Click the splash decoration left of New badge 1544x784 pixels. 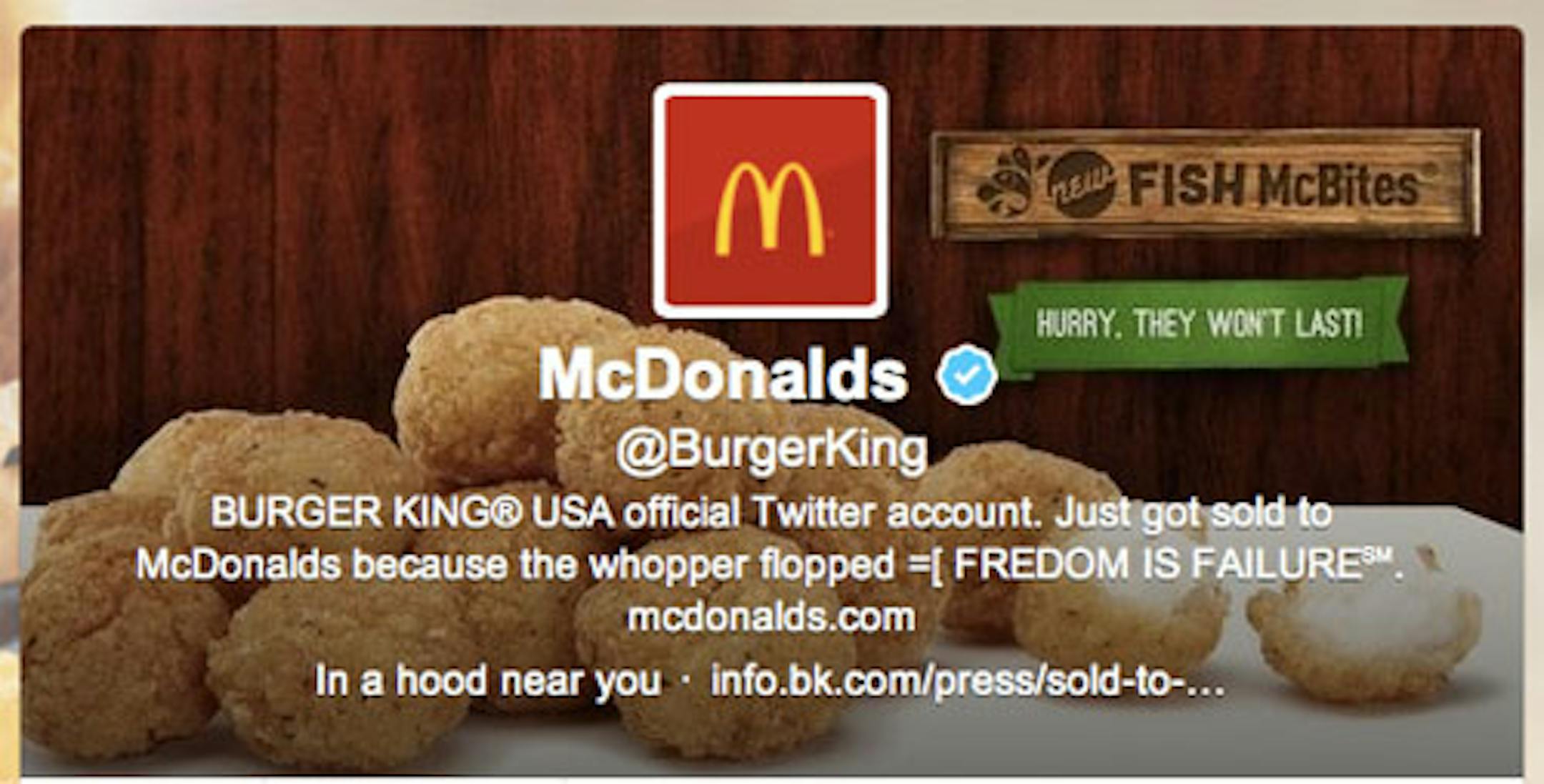tap(1006, 182)
